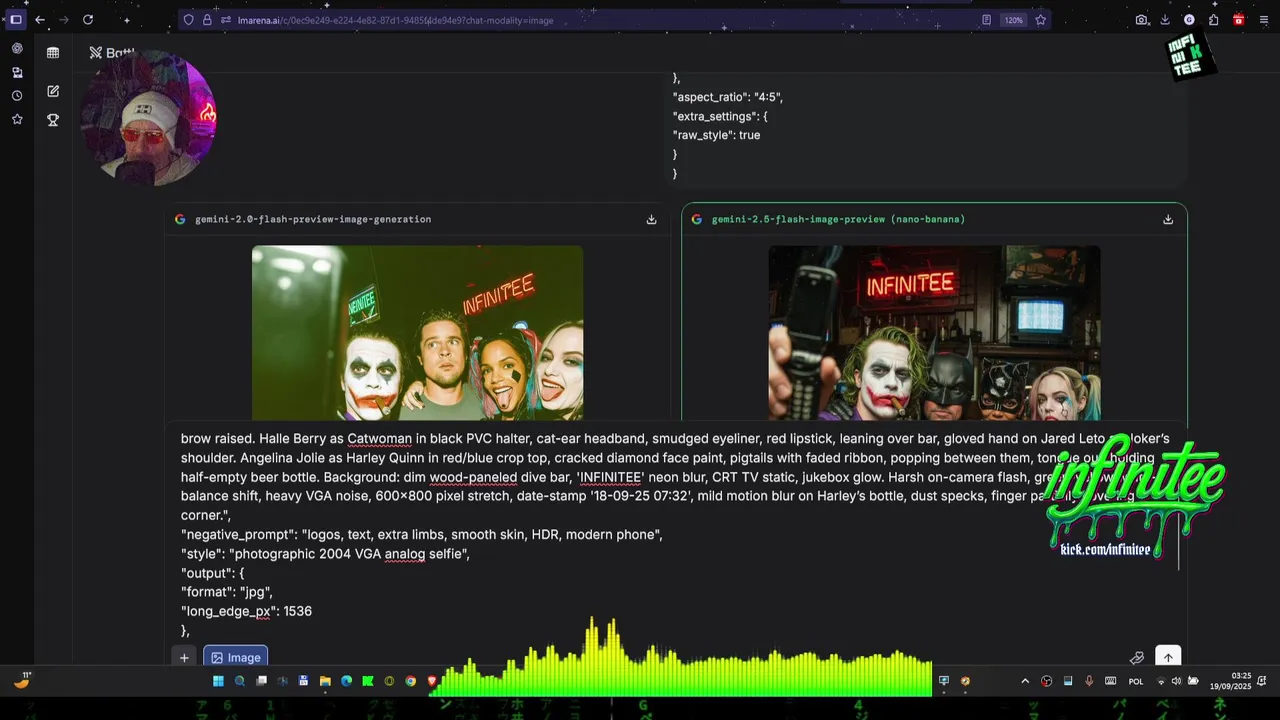Open browser downloads panel
Viewport: 1280px width, 720px height.
pyautogui.click(x=1165, y=20)
